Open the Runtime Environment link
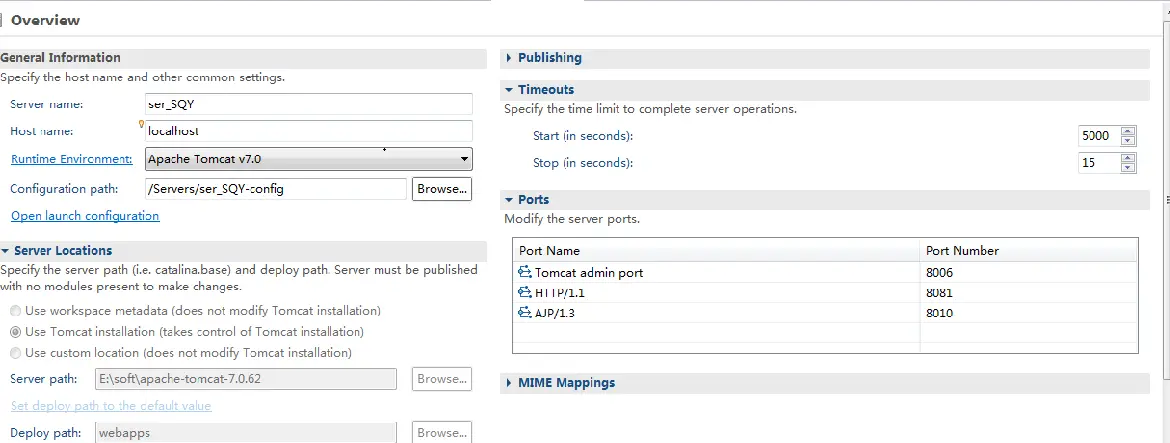The height and width of the screenshot is (443, 1170). [72, 158]
